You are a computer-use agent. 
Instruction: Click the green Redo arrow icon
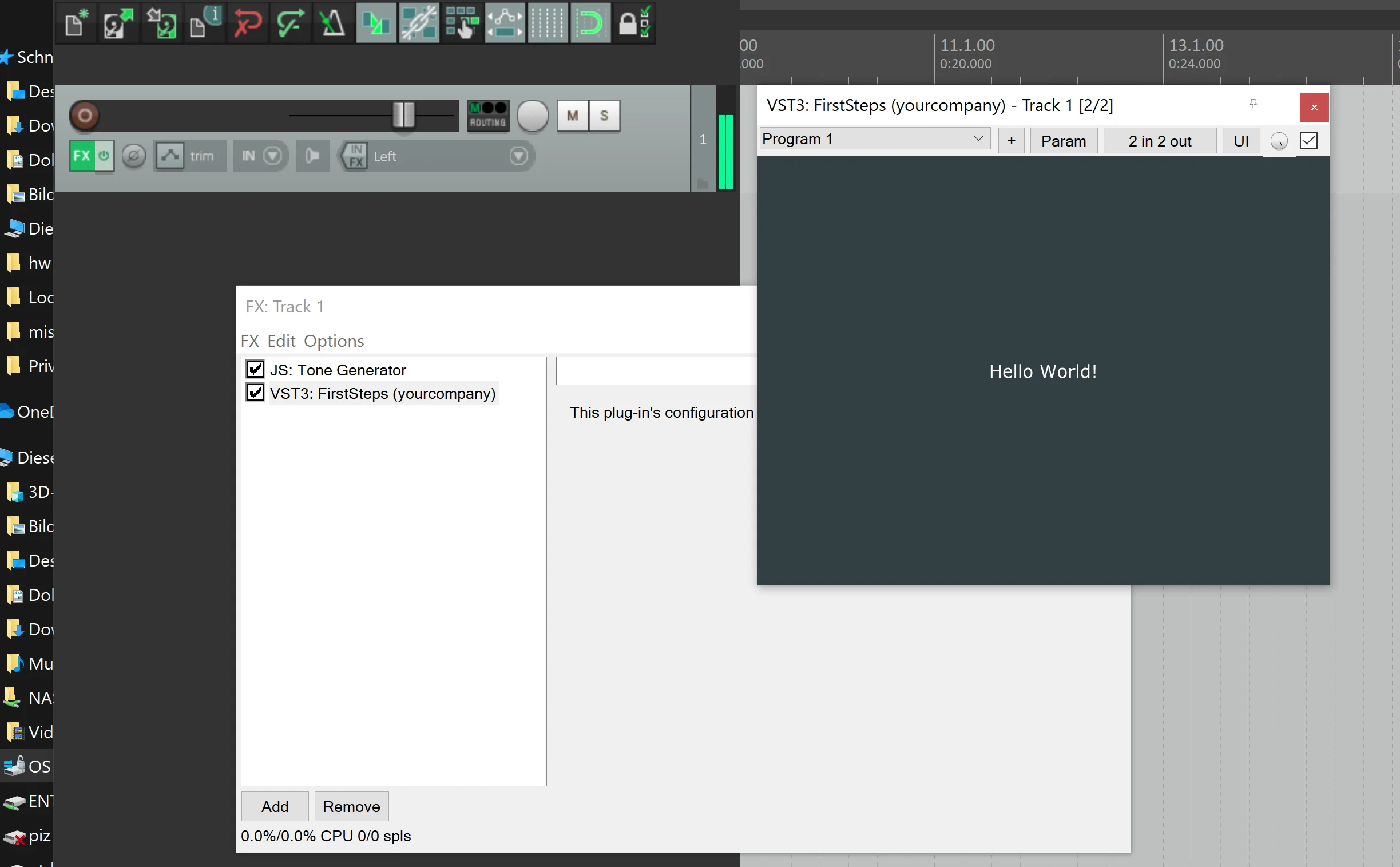(291, 23)
